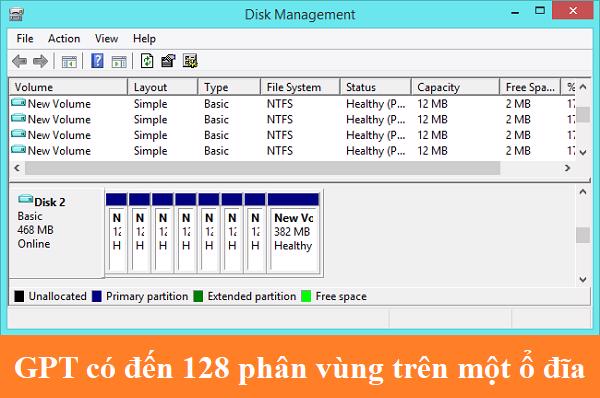Click the Refresh toolbar icon
Image resolution: width=600 pixels, height=398 pixels.
point(147,61)
